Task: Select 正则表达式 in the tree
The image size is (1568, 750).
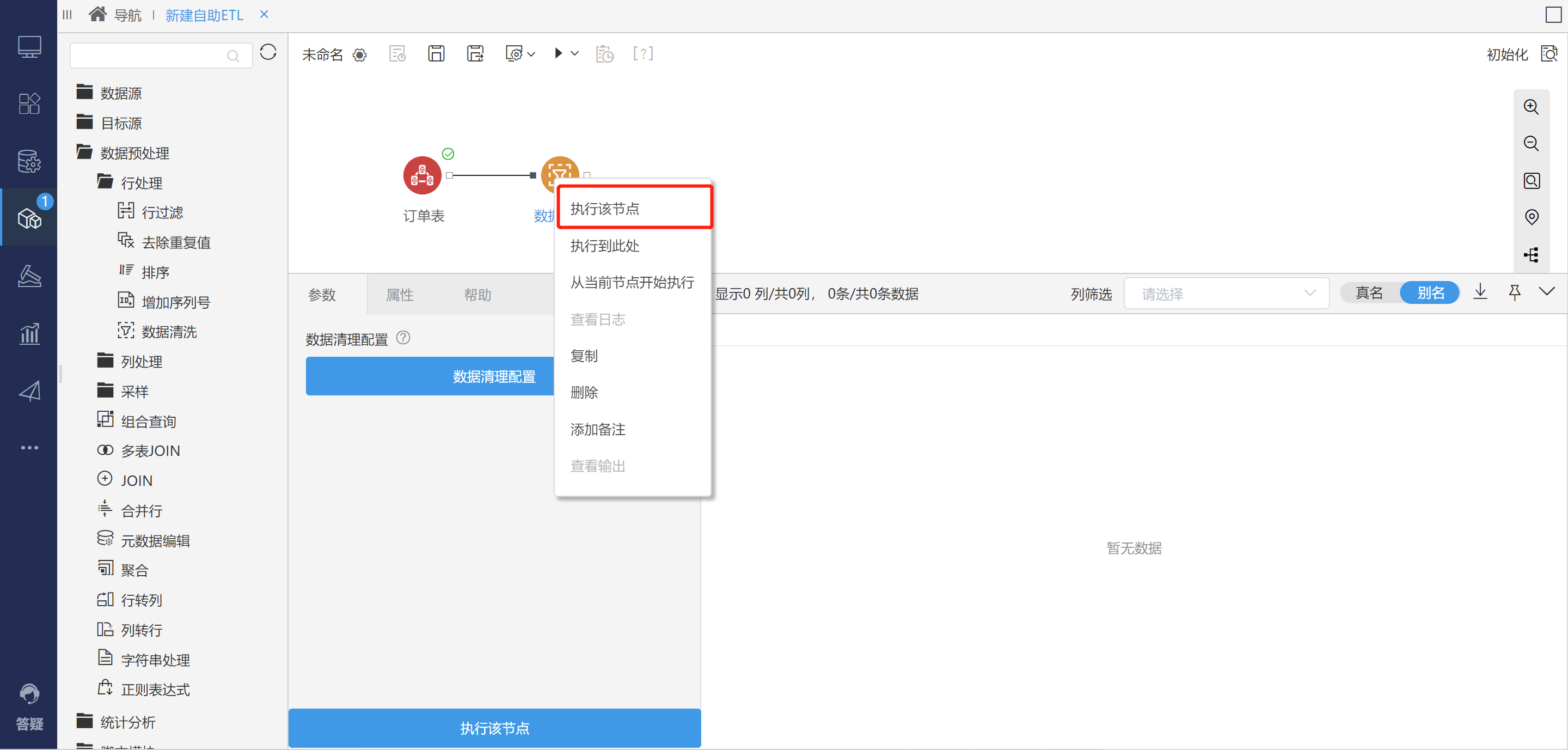Action: pyautogui.click(x=144, y=689)
